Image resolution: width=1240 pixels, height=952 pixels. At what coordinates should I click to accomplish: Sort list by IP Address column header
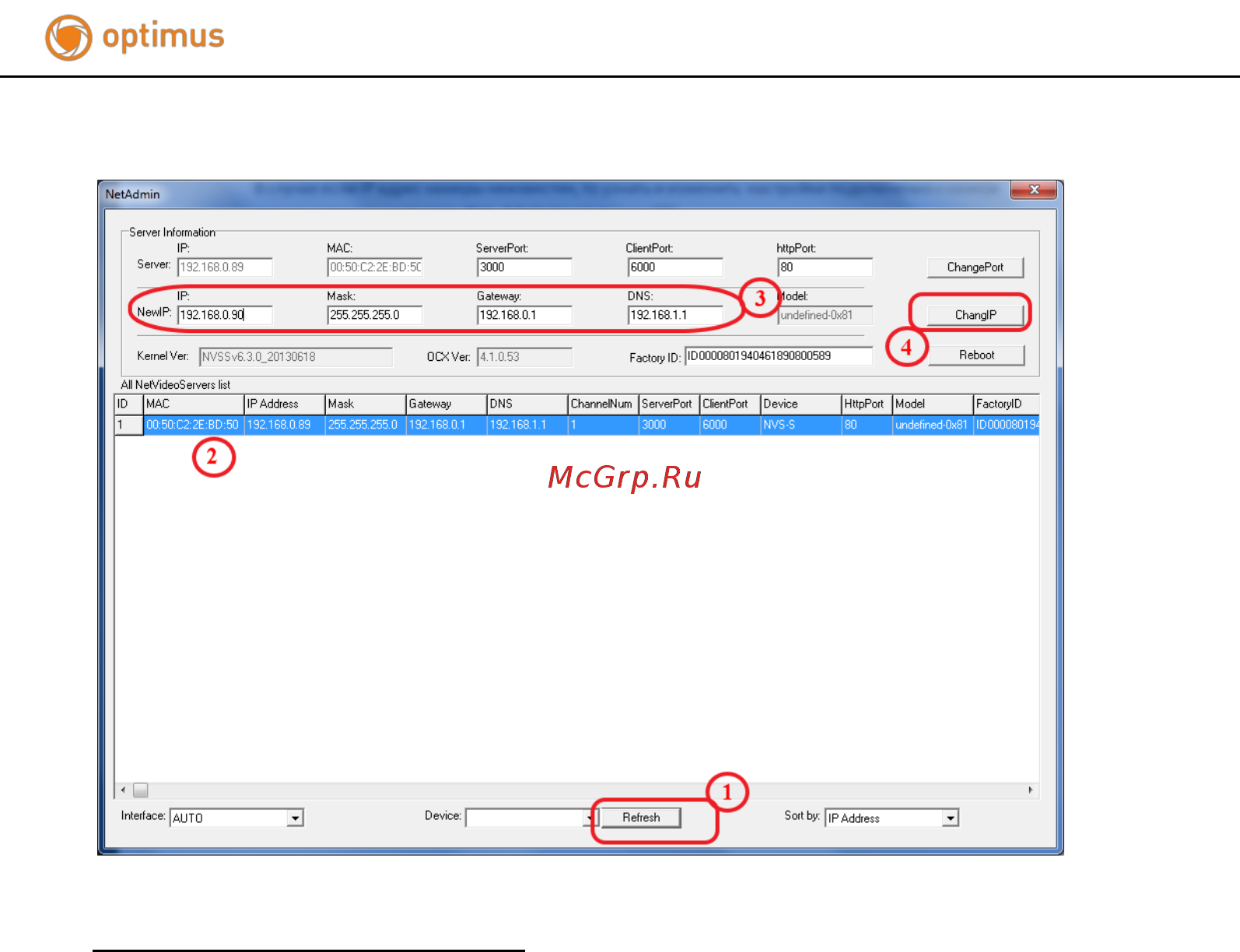(x=285, y=404)
